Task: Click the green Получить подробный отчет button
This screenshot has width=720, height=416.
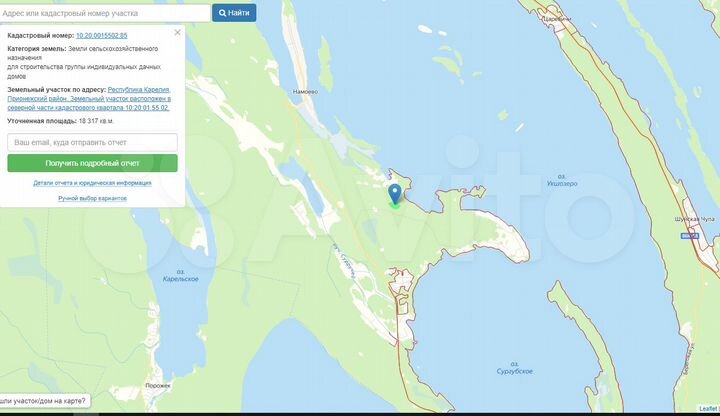Action: (92, 163)
